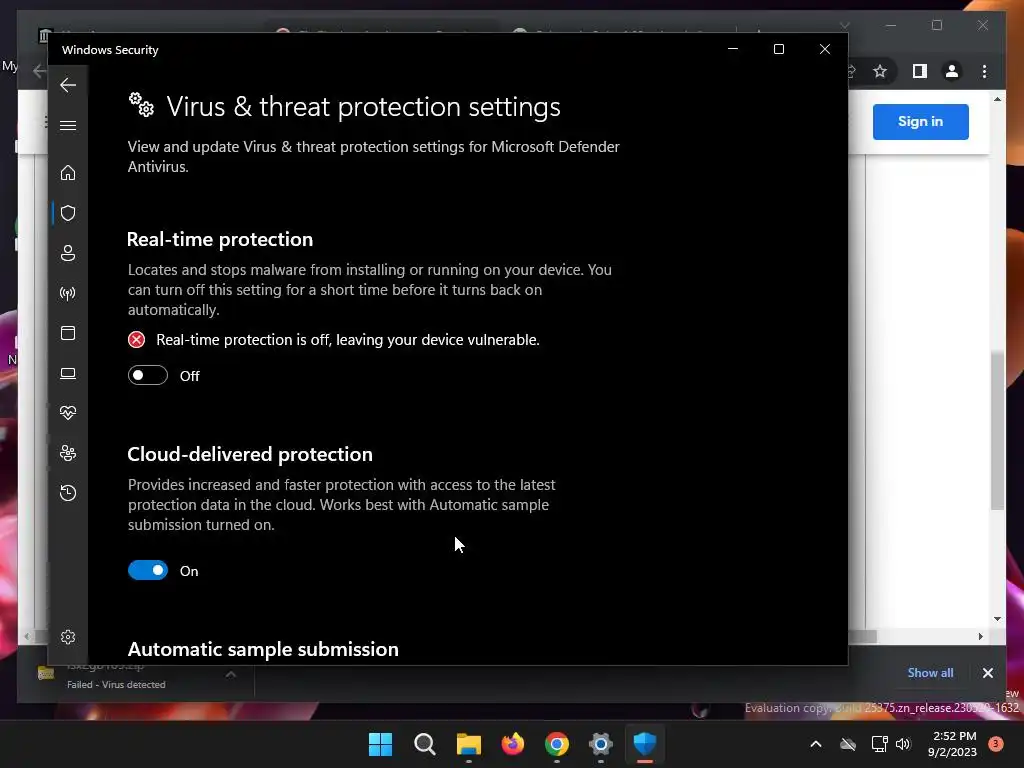This screenshot has height=768, width=1024.
Task: Open Windows Security settings gear
Action: click(x=68, y=637)
